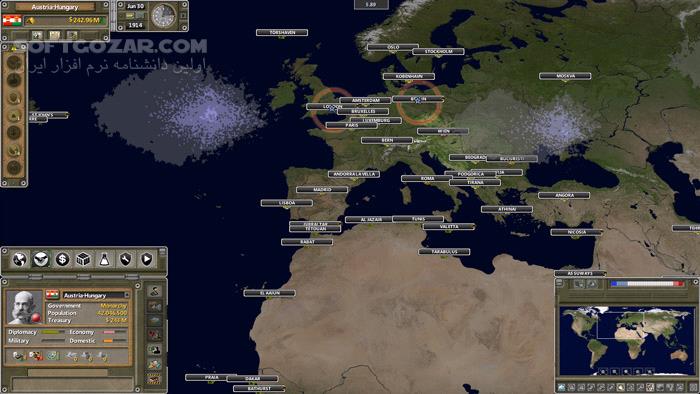700x394 pixels.
Task: Click the game speed clock dial
Action: pyautogui.click(x=163, y=16)
